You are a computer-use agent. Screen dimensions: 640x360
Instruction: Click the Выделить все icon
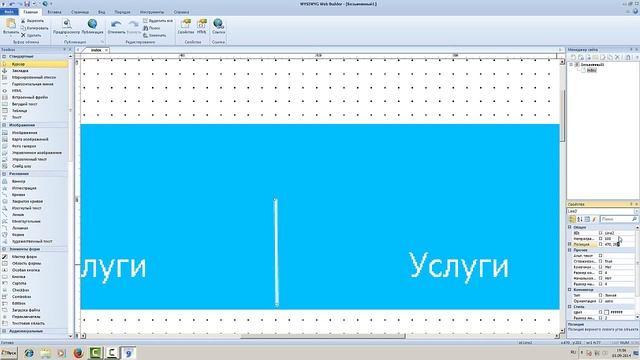[x=145, y=20]
